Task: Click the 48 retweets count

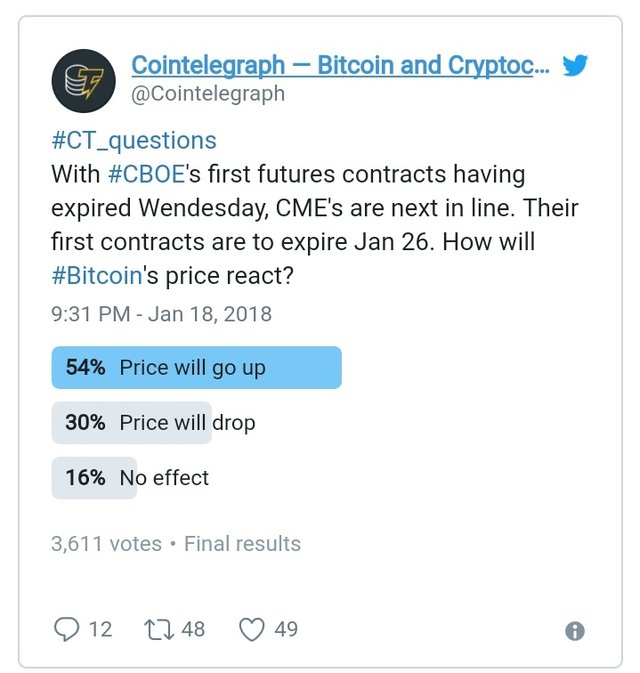Action: click(x=193, y=629)
